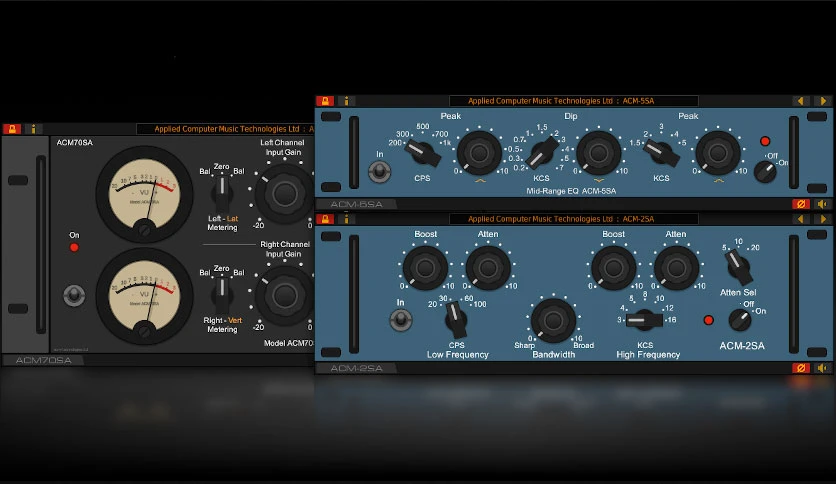The height and width of the screenshot is (484, 836).
Task: Click the lock icon on ACM-5SA header
Action: coord(325,101)
